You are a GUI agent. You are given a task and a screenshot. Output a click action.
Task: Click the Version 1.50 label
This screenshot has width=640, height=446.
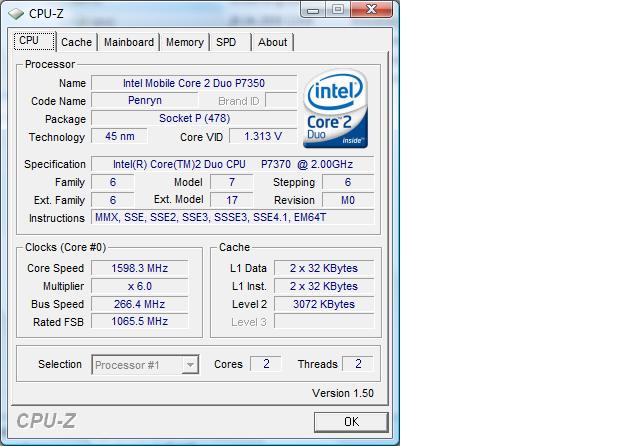343,393
